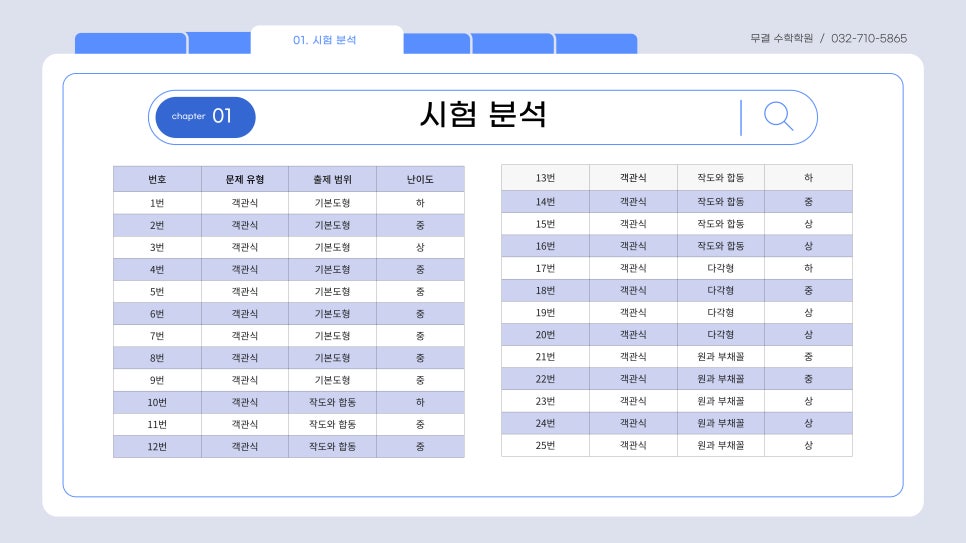Image resolution: width=966 pixels, height=543 pixels.
Task: Click '객관식' in the 22번 row
Action: tap(633, 379)
